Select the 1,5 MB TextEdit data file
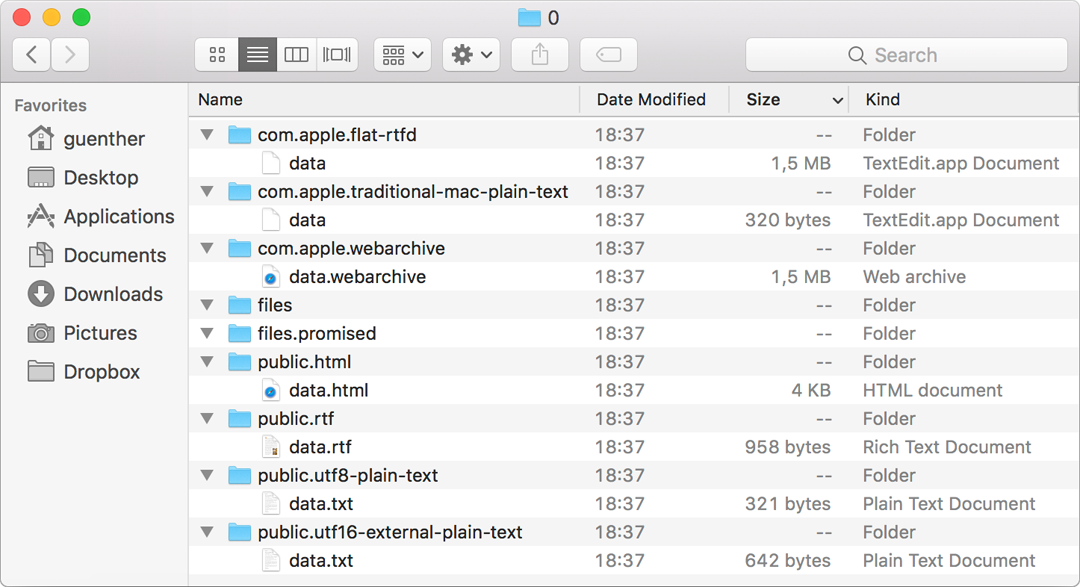 (634, 163)
